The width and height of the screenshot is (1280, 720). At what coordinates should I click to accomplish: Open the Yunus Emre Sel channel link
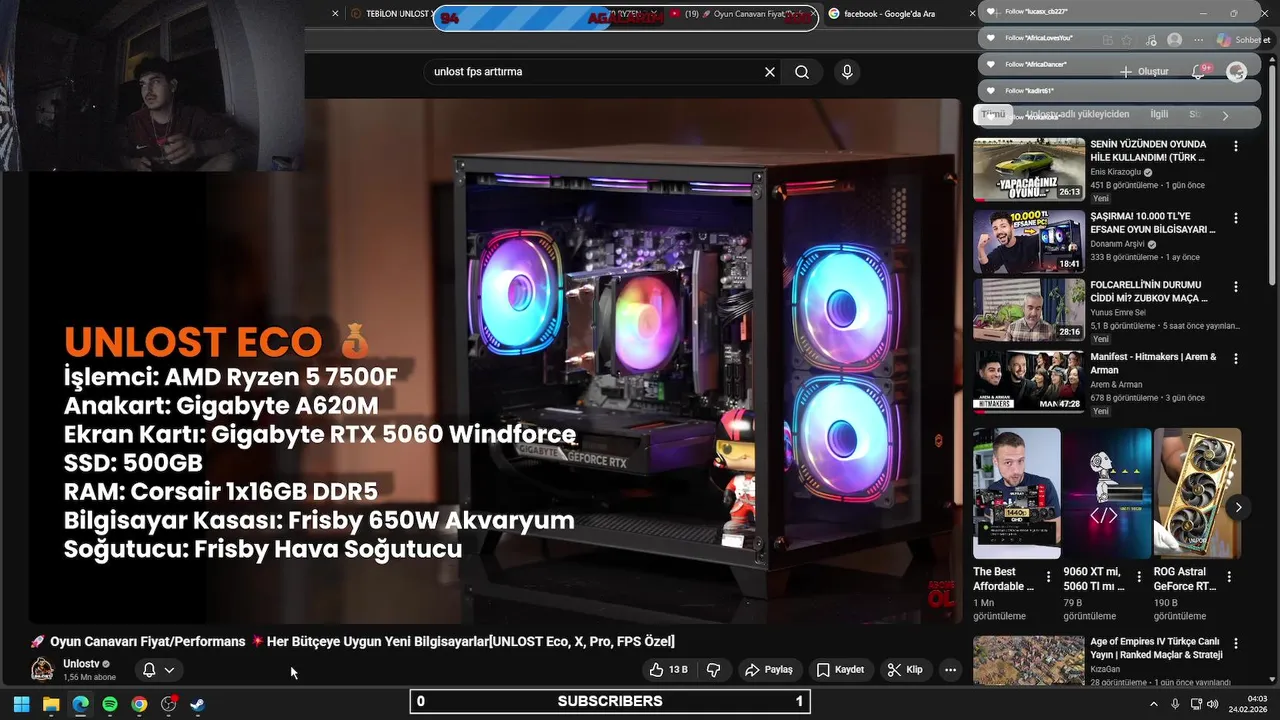[1118, 313]
